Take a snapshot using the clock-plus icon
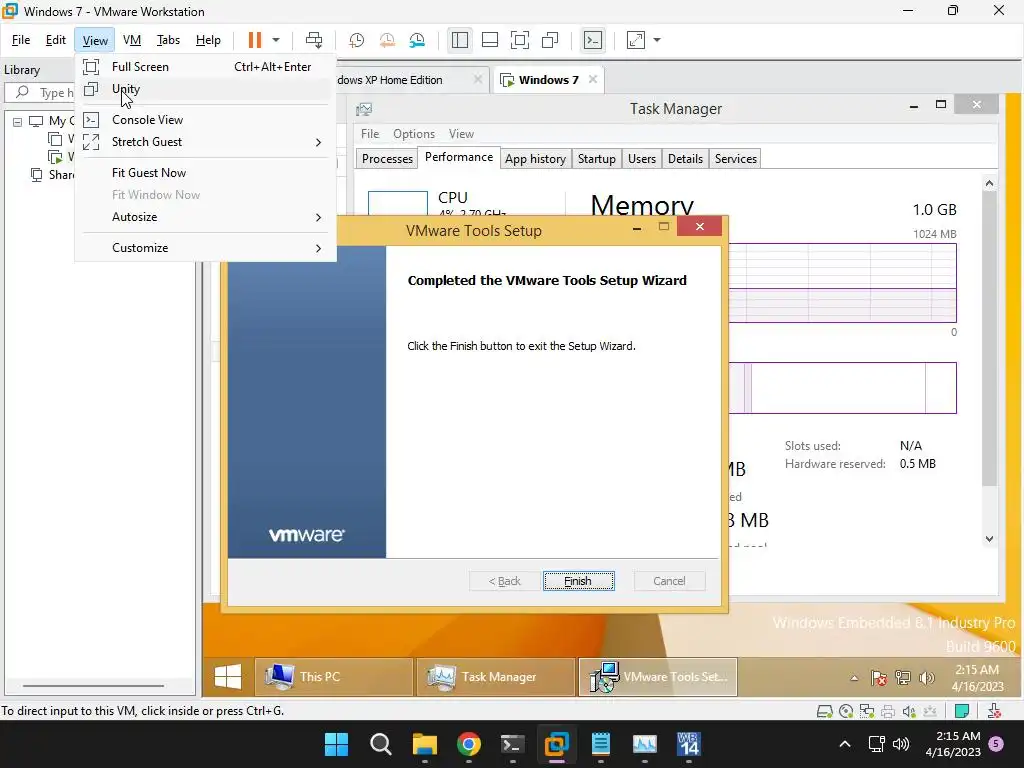 (x=357, y=40)
